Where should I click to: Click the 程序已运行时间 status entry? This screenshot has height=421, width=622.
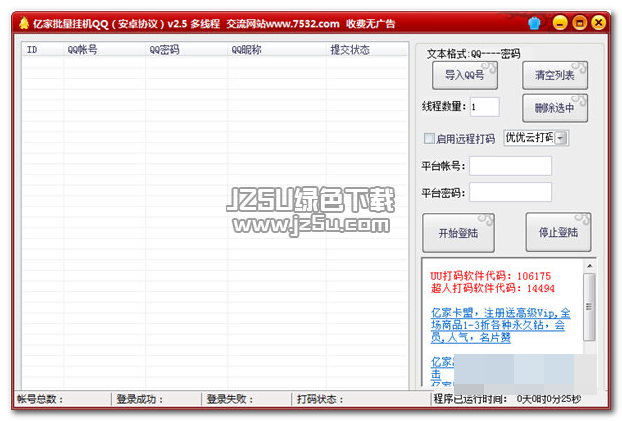(507, 399)
